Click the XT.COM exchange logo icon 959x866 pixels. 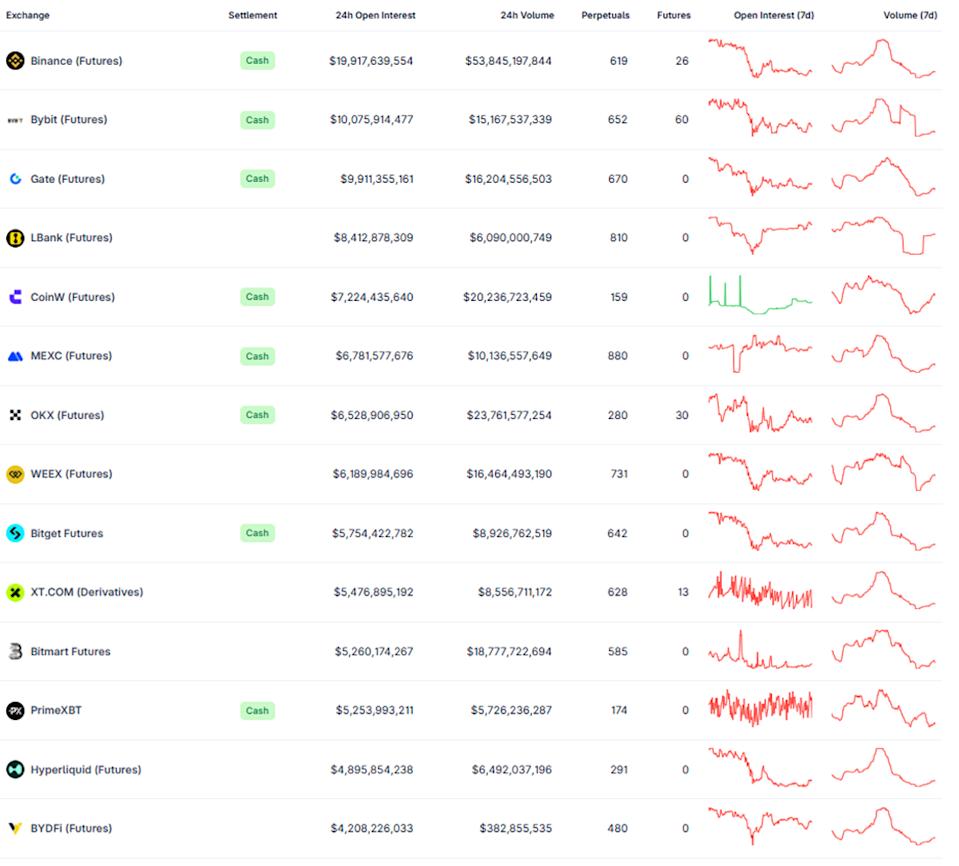coord(15,593)
